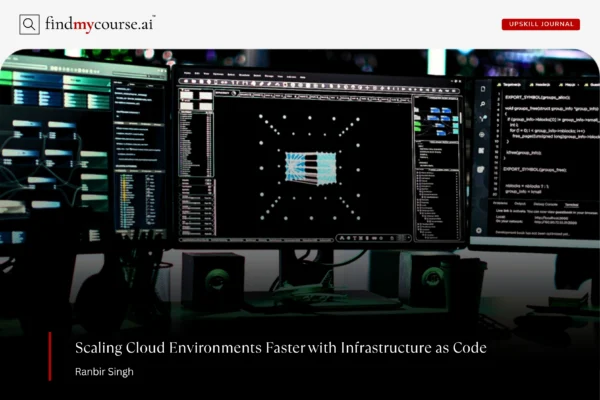Image resolution: width=600 pixels, height=400 pixels.
Task: Open the Scaling Cloud Environments article title
Action: [280, 348]
